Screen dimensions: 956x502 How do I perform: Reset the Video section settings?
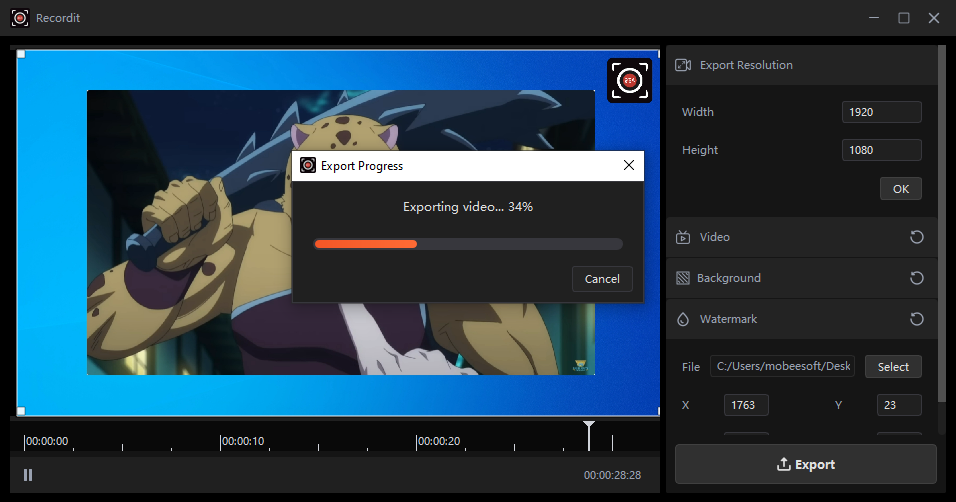916,237
